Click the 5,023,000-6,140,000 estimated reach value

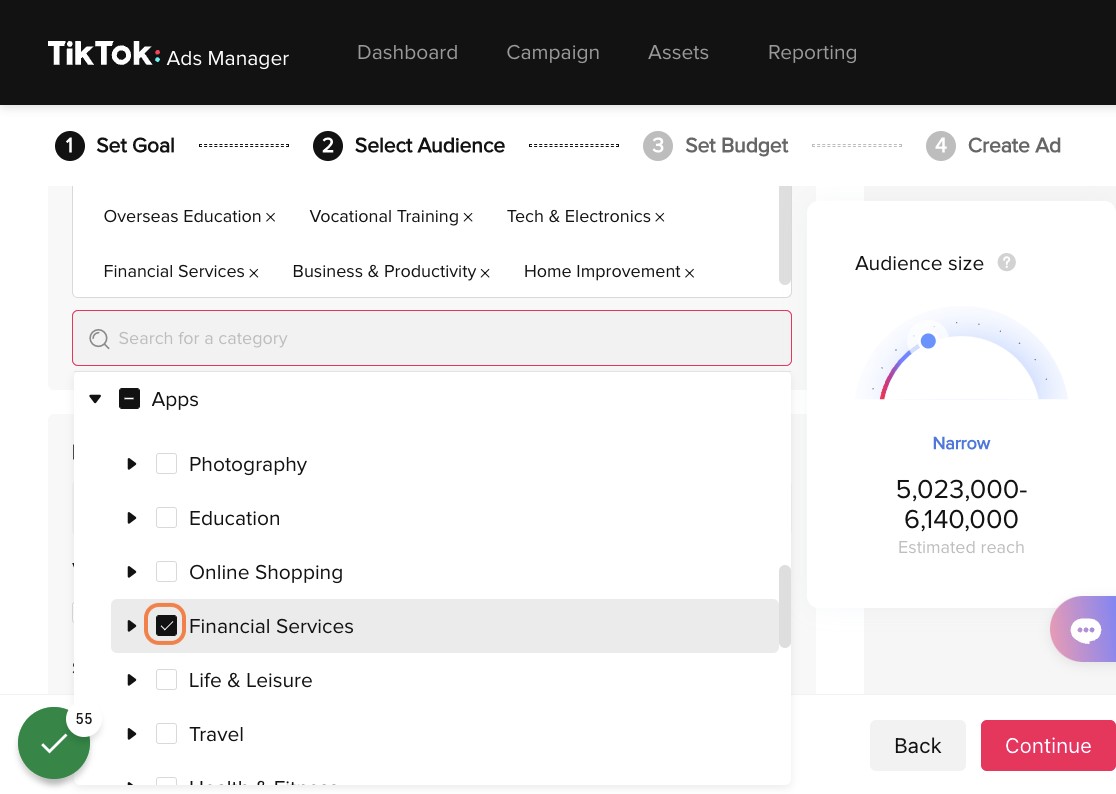pyautogui.click(x=961, y=504)
